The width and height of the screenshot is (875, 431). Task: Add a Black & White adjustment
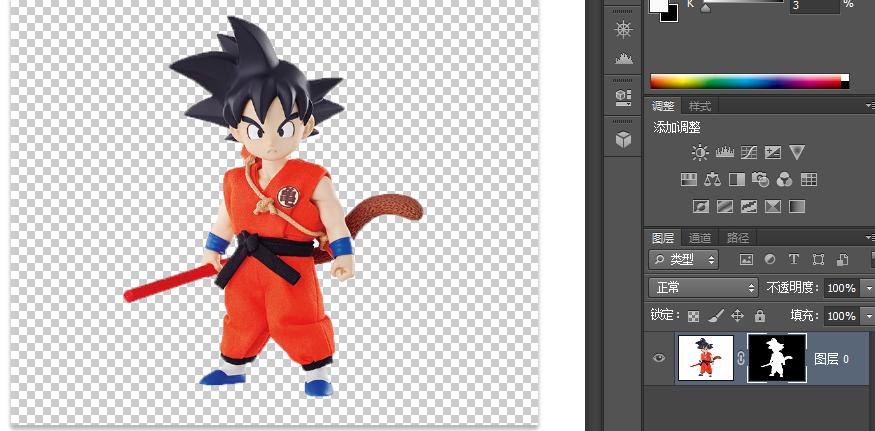tap(737, 180)
